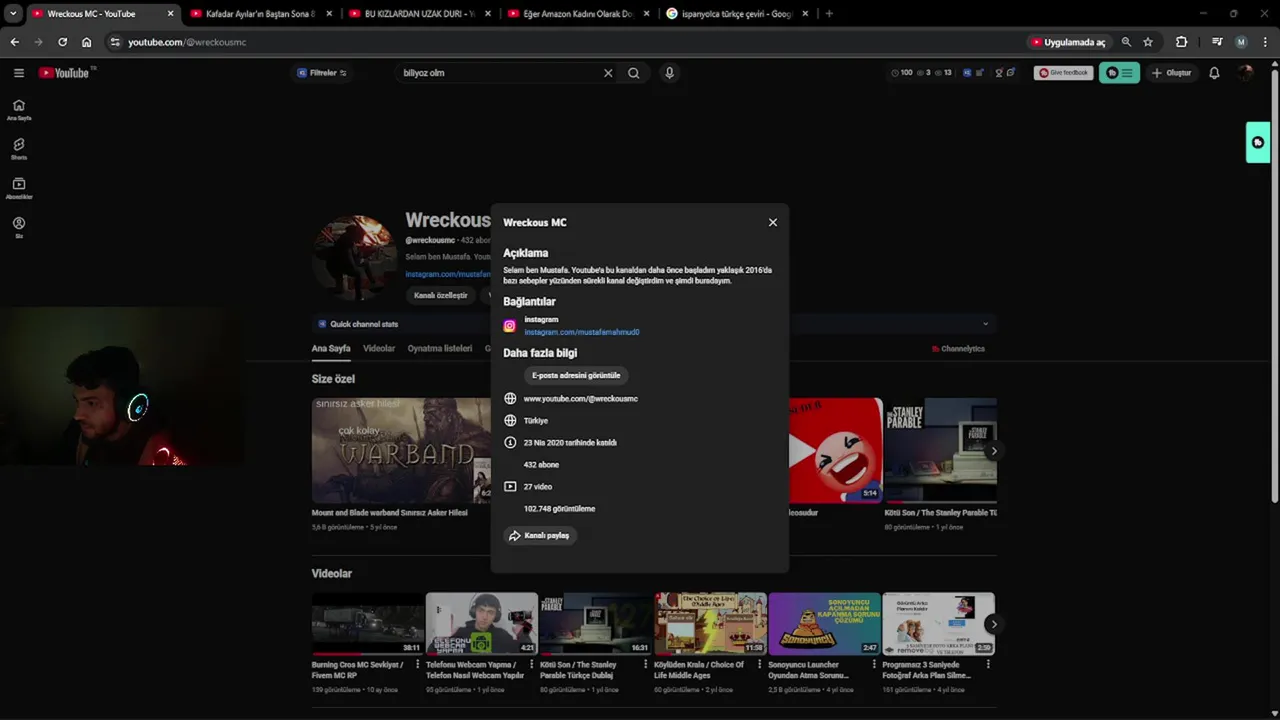The width and height of the screenshot is (1280, 720).
Task: Open the instagram.com/mustafamahmud0 link in dialog
Action: point(581,332)
